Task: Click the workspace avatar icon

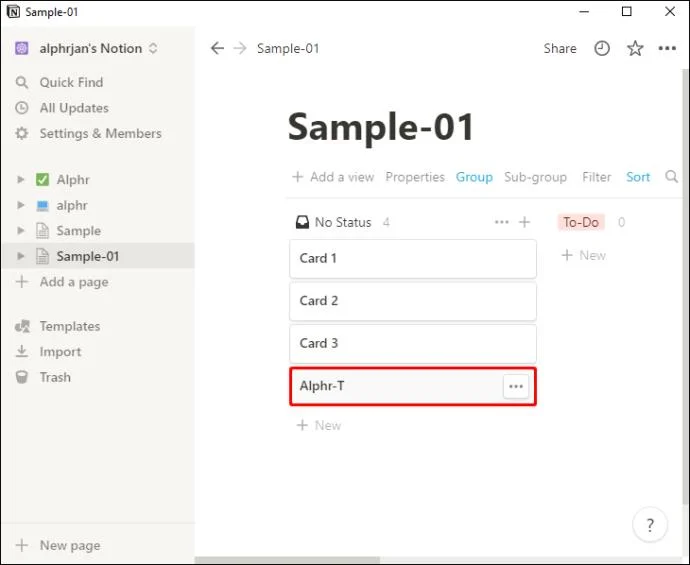Action: pyautogui.click(x=22, y=48)
